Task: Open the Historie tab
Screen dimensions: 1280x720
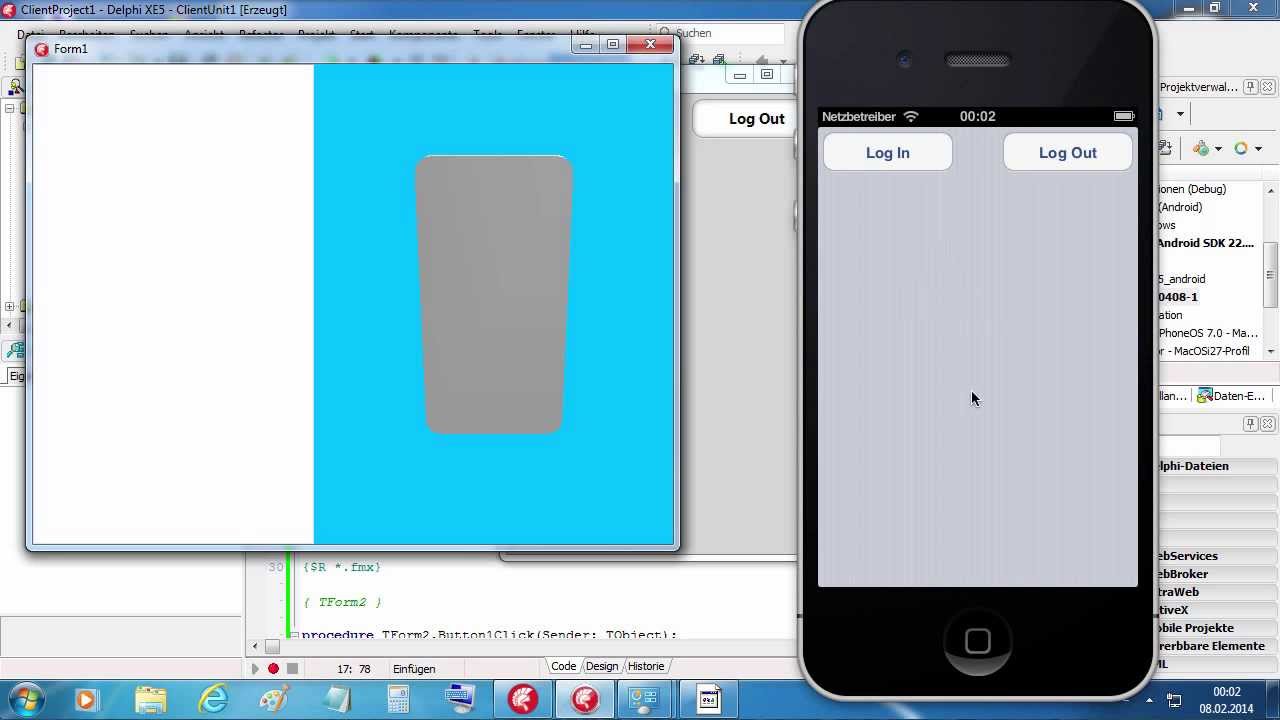Action: pos(645,666)
